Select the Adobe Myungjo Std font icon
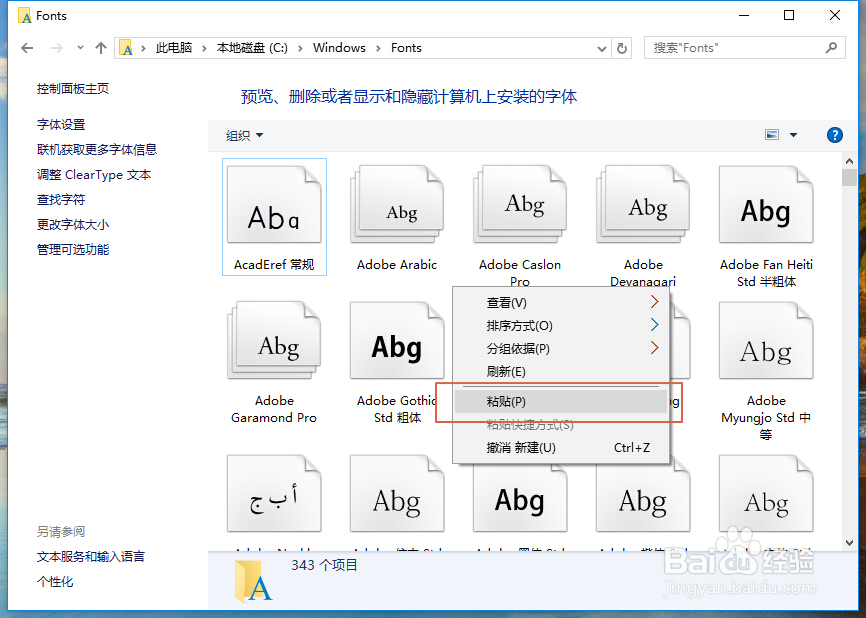This screenshot has height=618, width=866. click(x=766, y=341)
